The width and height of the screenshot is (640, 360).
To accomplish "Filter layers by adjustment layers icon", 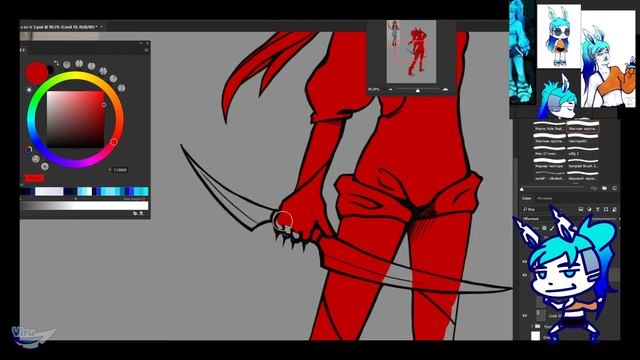I will pyautogui.click(x=589, y=209).
